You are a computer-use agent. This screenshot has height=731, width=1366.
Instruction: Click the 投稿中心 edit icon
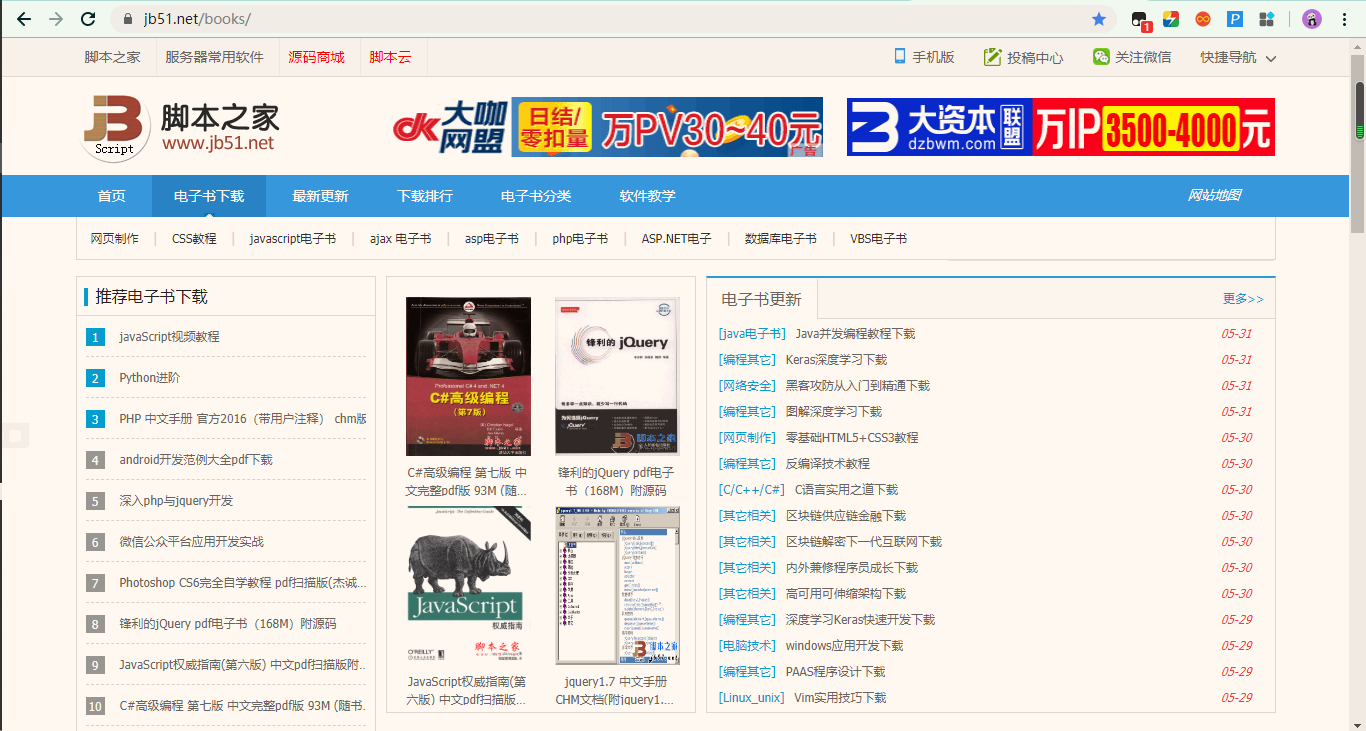click(x=992, y=57)
